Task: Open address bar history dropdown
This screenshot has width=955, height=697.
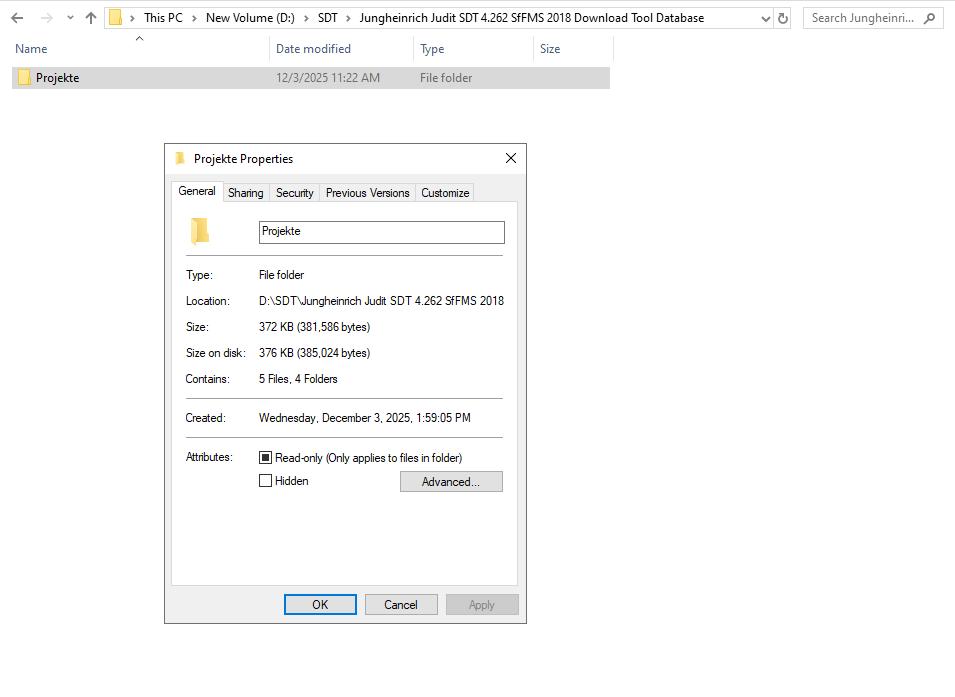Action: tap(766, 19)
